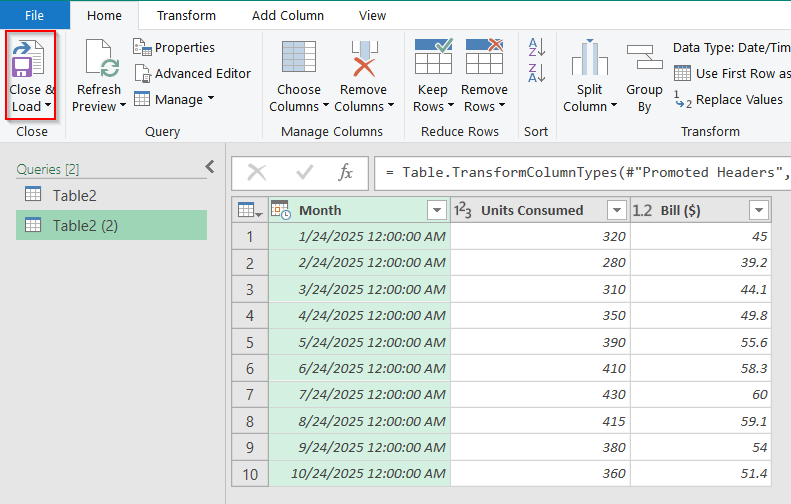Click the Group By icon
The width and height of the screenshot is (791, 504).
644,57
